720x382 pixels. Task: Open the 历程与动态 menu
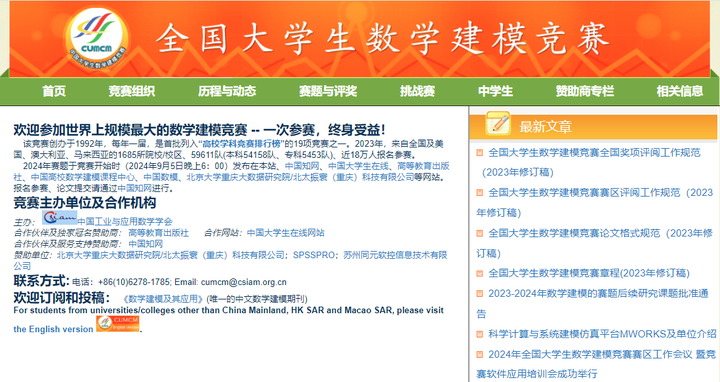coord(227,91)
